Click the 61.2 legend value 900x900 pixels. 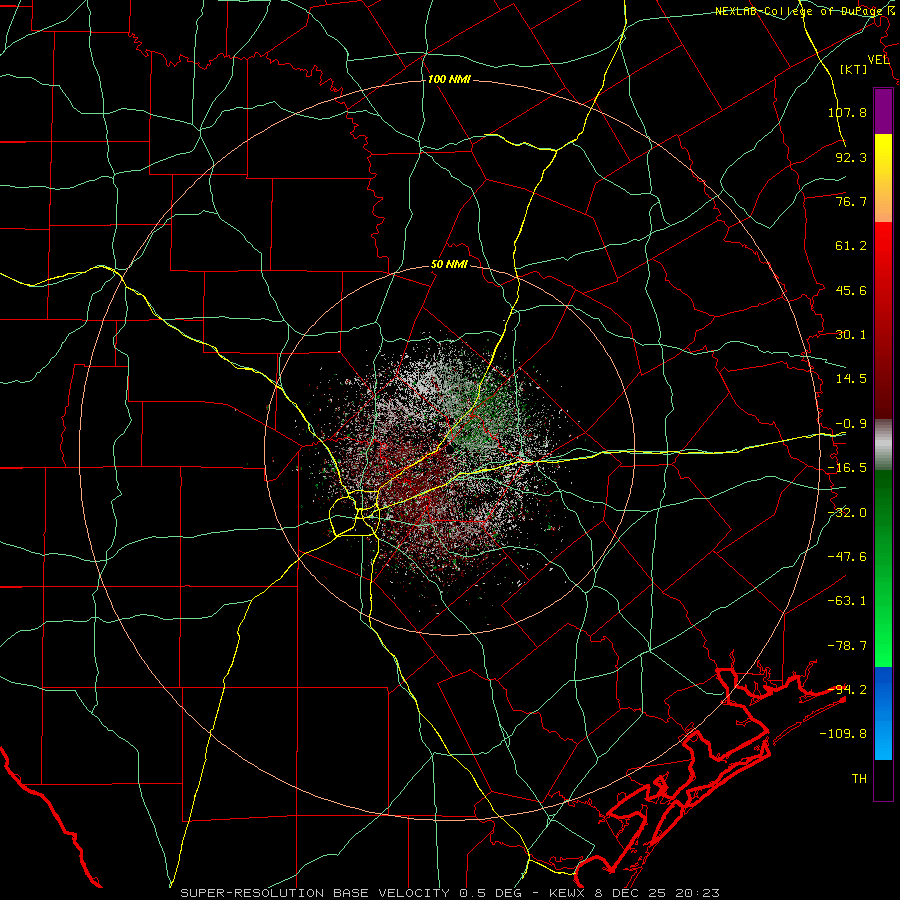click(x=851, y=246)
